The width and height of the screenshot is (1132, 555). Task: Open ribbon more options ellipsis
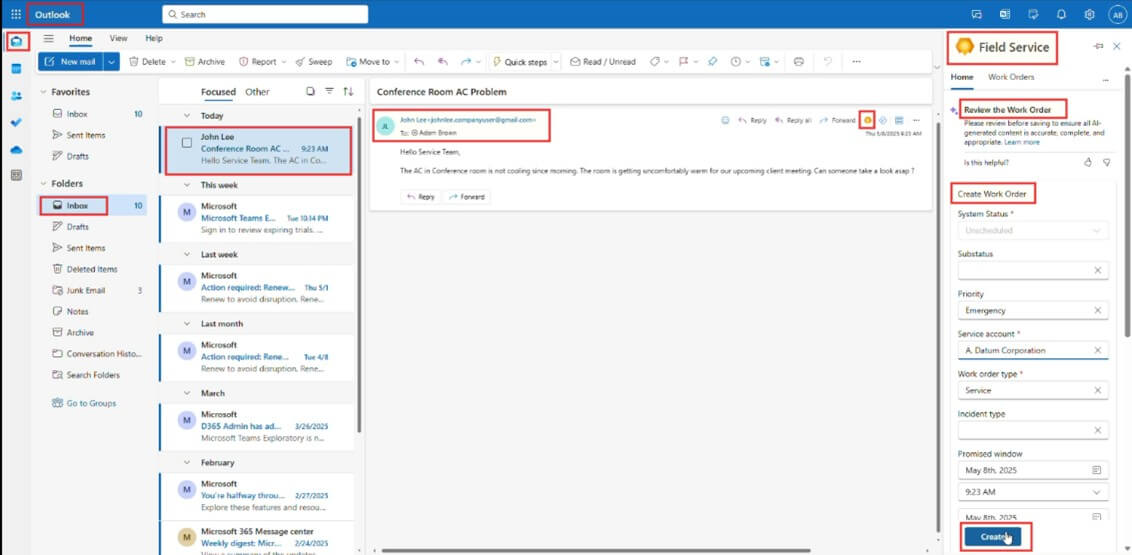(x=856, y=62)
